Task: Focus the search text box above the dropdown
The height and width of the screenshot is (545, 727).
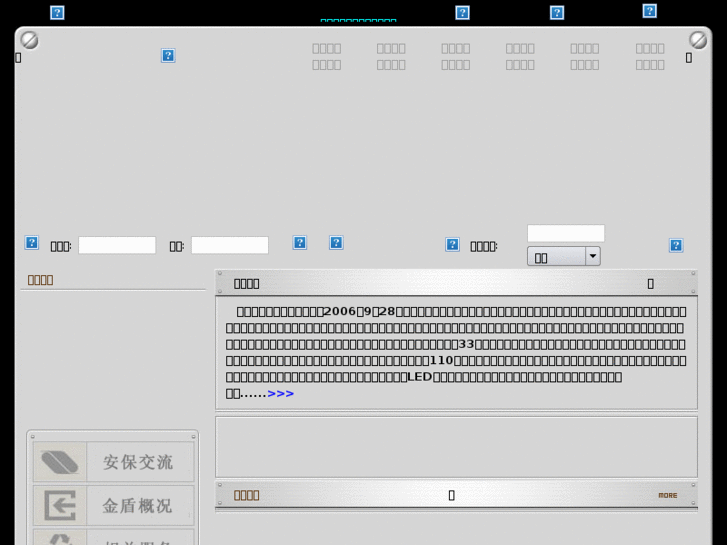Action: 566,233
